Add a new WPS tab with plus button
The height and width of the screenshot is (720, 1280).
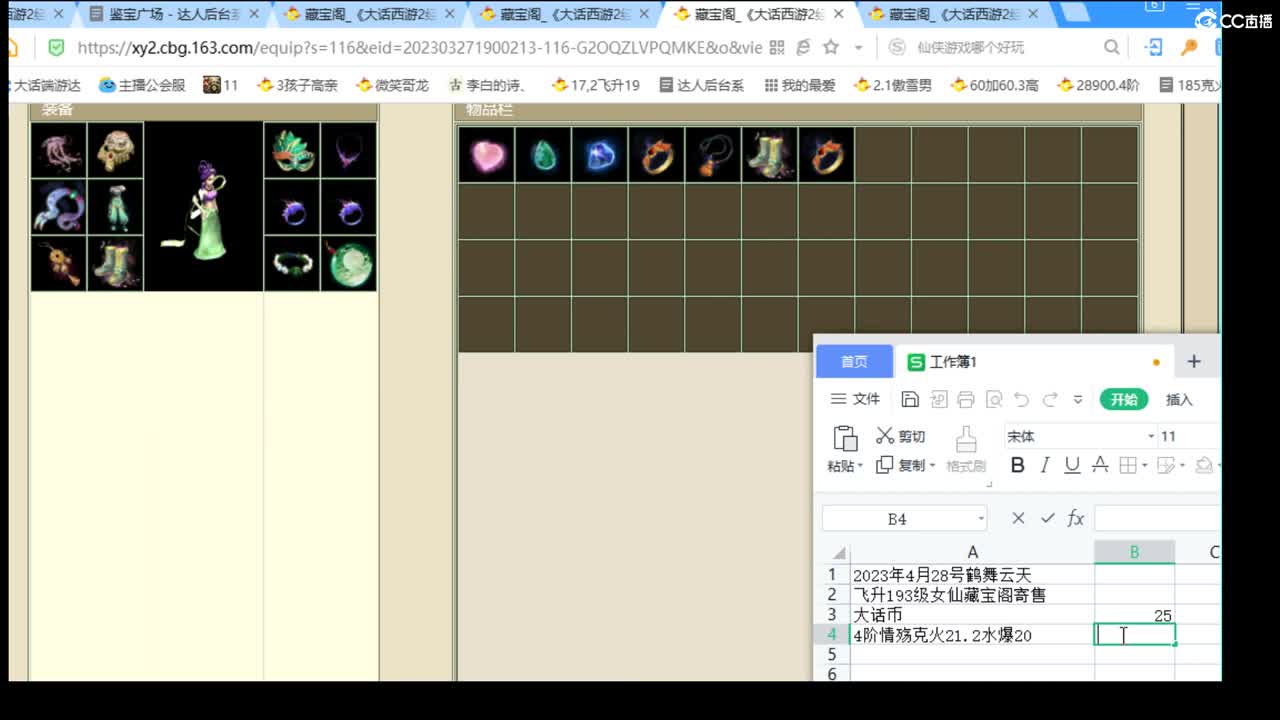click(x=1194, y=361)
